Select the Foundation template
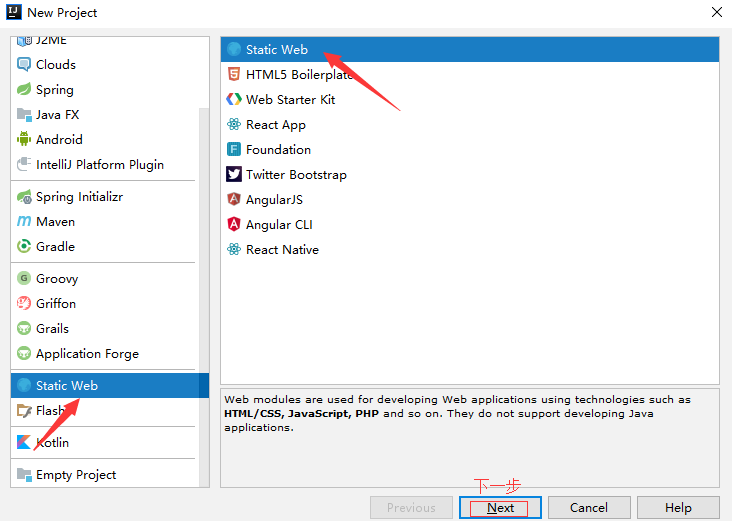732x521 pixels. click(x=470, y=149)
